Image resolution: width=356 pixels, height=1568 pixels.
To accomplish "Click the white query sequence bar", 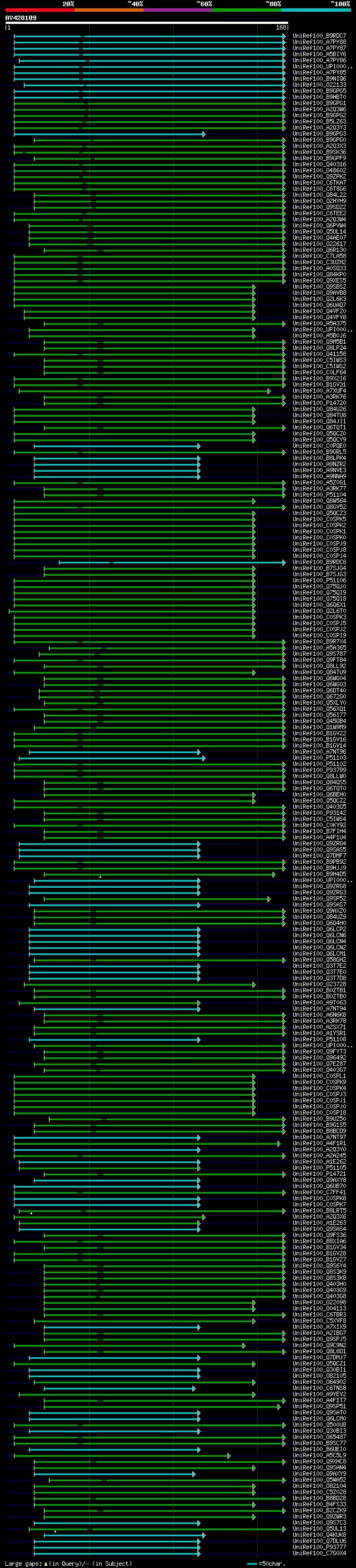I will 146,23.
